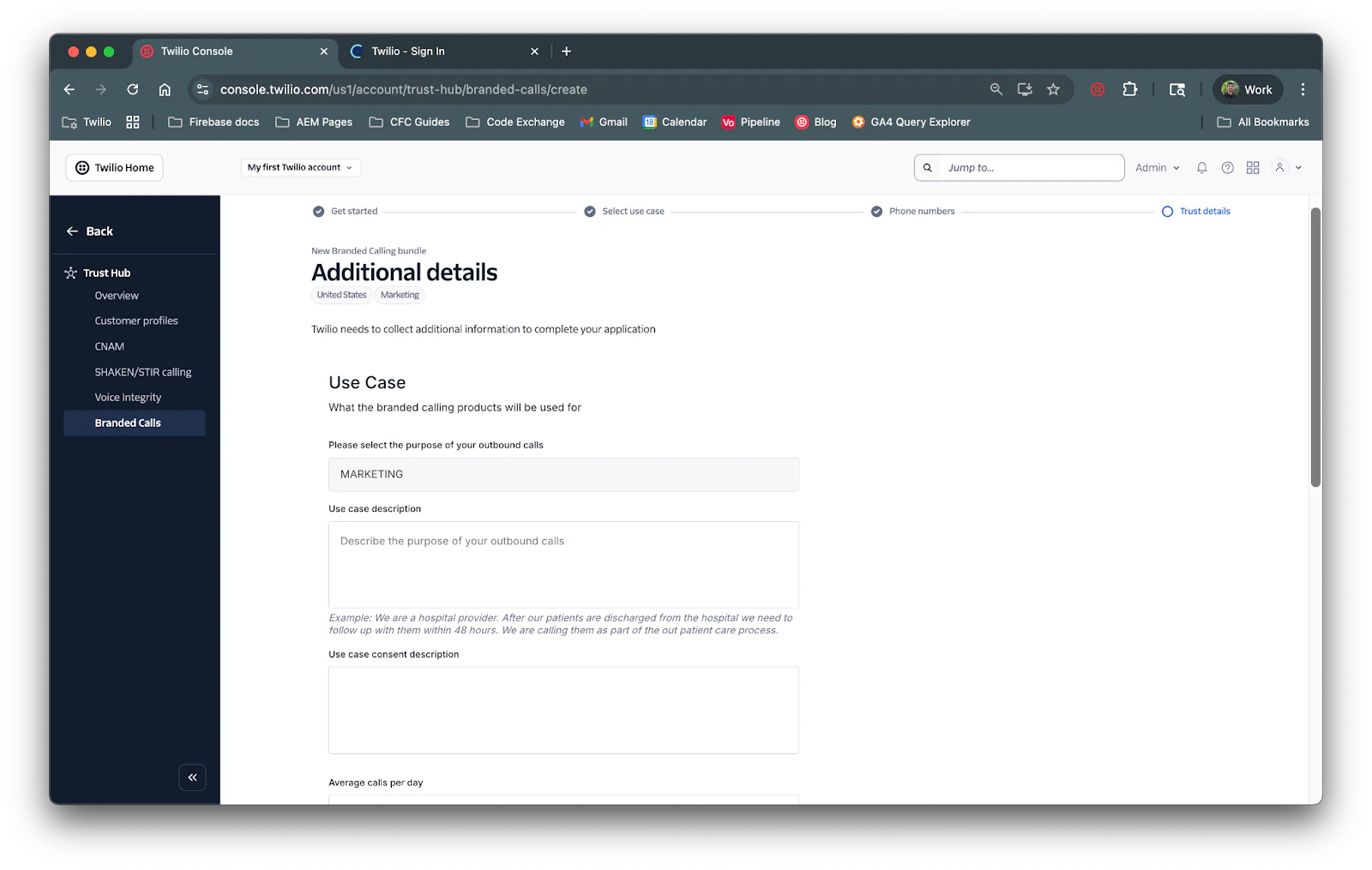The height and width of the screenshot is (870, 1372).
Task: Open the notifications bell in Twilio header
Action: pyautogui.click(x=1201, y=167)
